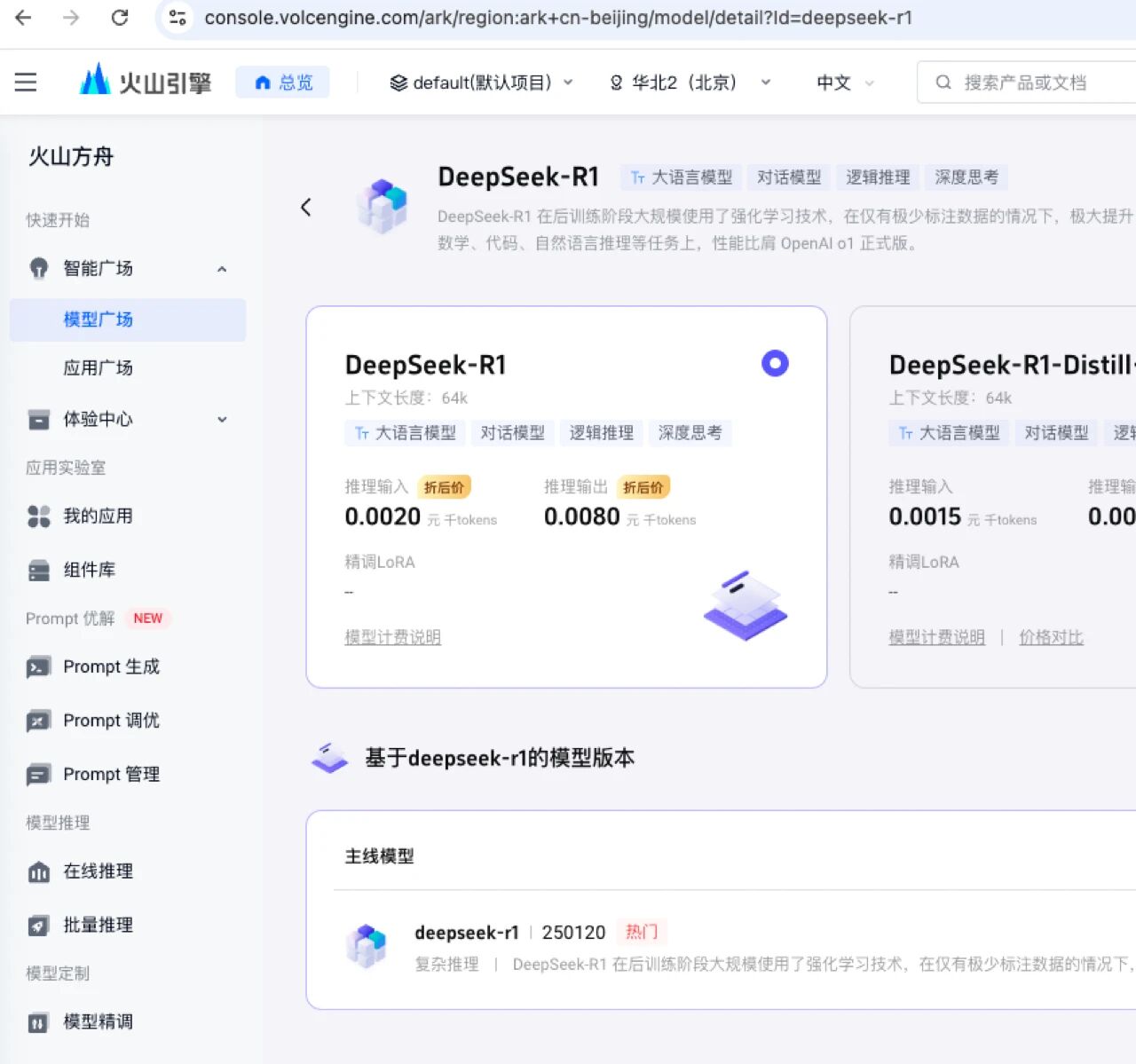The image size is (1136, 1064).
Task: Open the deepseek-r1 250120 model version row
Action: point(737,947)
